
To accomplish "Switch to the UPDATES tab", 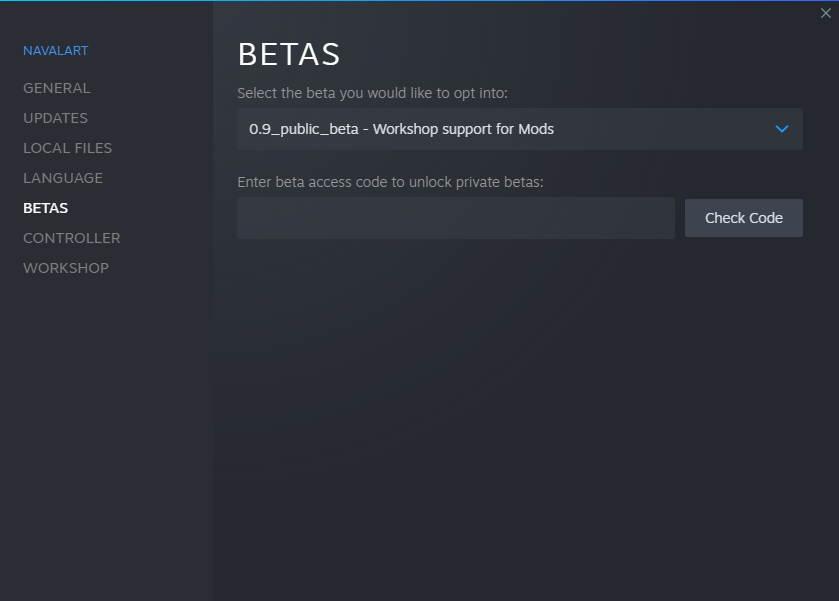I will pos(56,118).
